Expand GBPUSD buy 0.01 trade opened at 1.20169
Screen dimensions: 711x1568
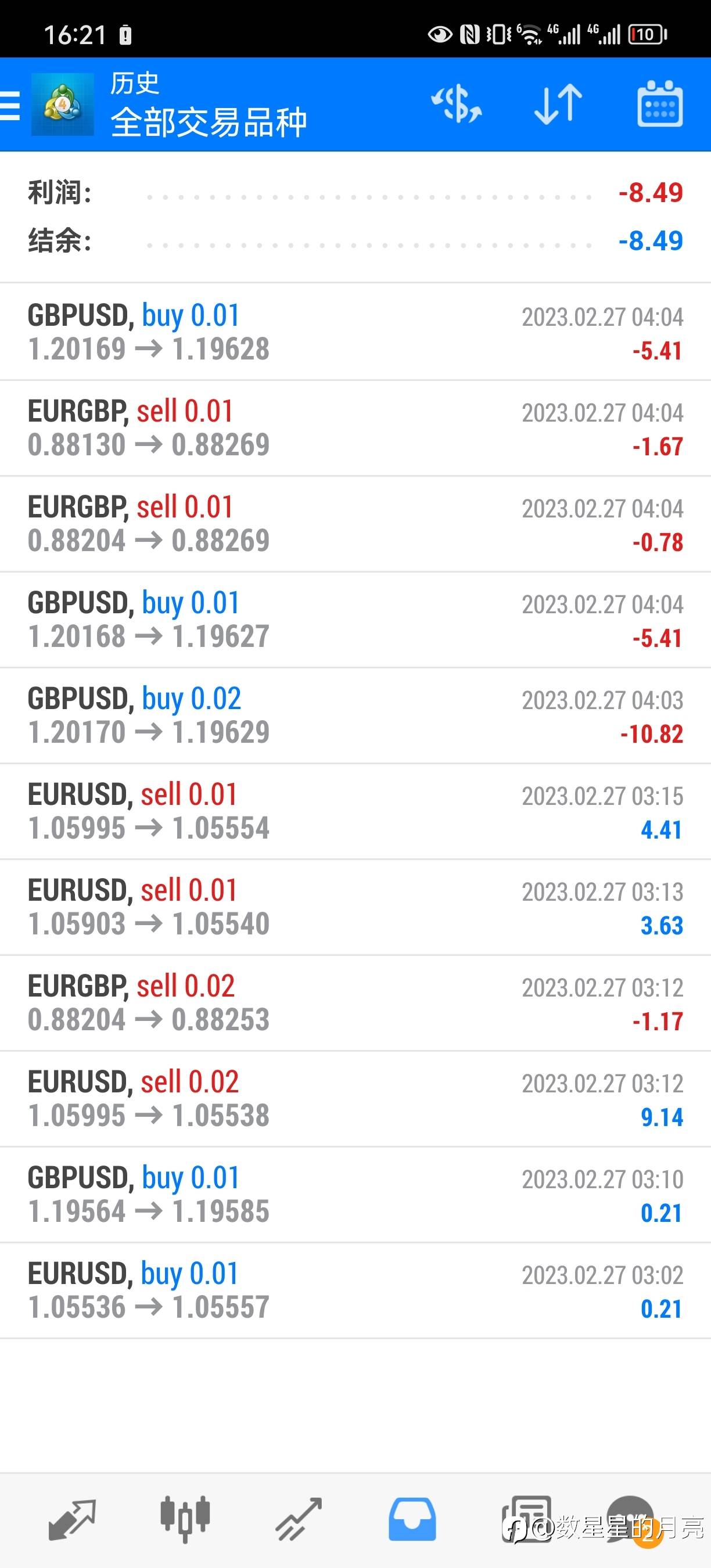pos(355,332)
